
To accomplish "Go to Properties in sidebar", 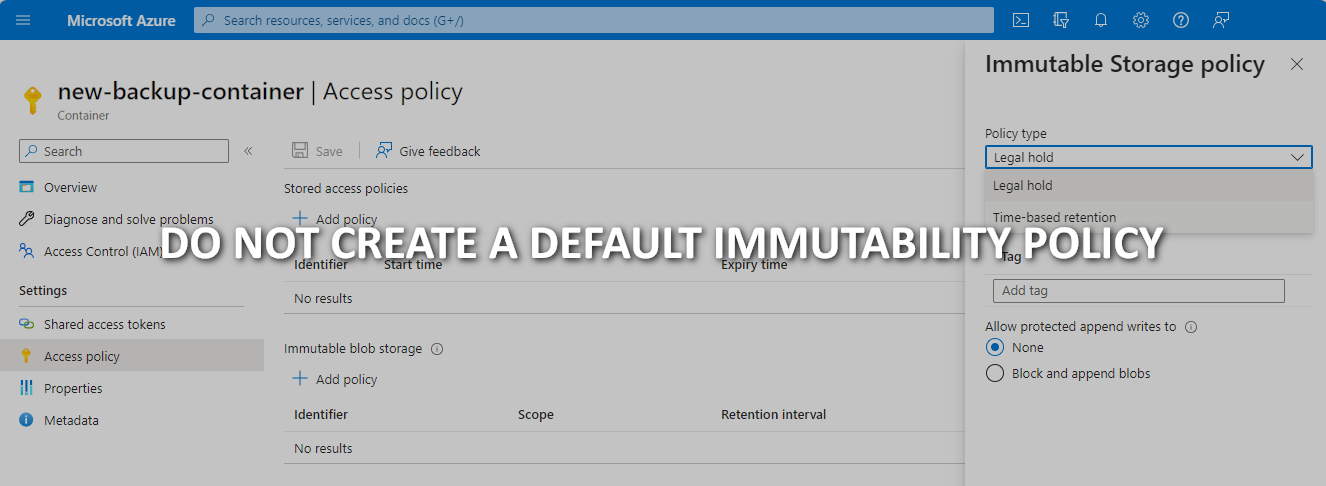I will click(x=73, y=388).
